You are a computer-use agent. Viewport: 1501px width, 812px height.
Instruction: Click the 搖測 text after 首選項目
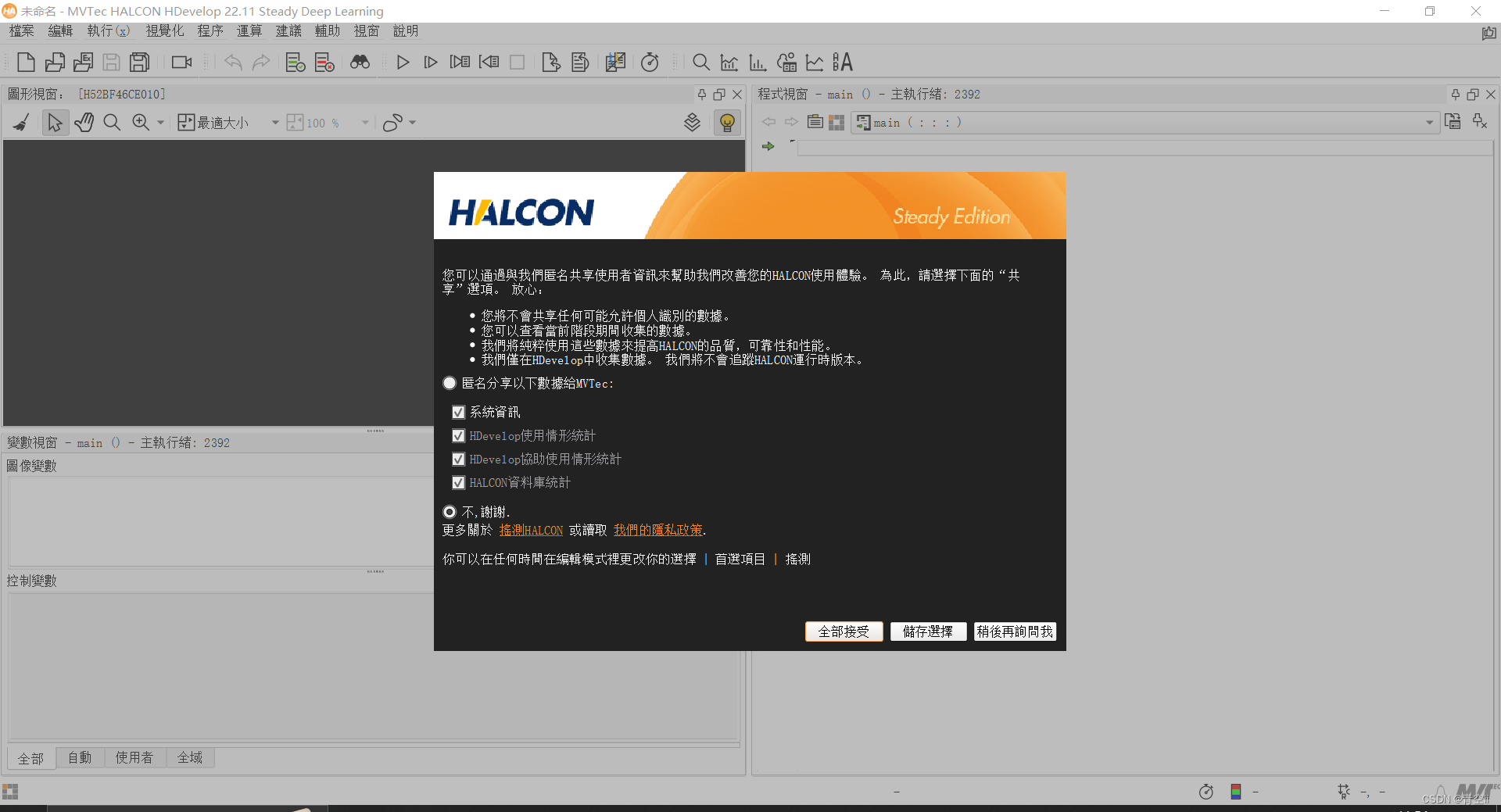(x=797, y=559)
